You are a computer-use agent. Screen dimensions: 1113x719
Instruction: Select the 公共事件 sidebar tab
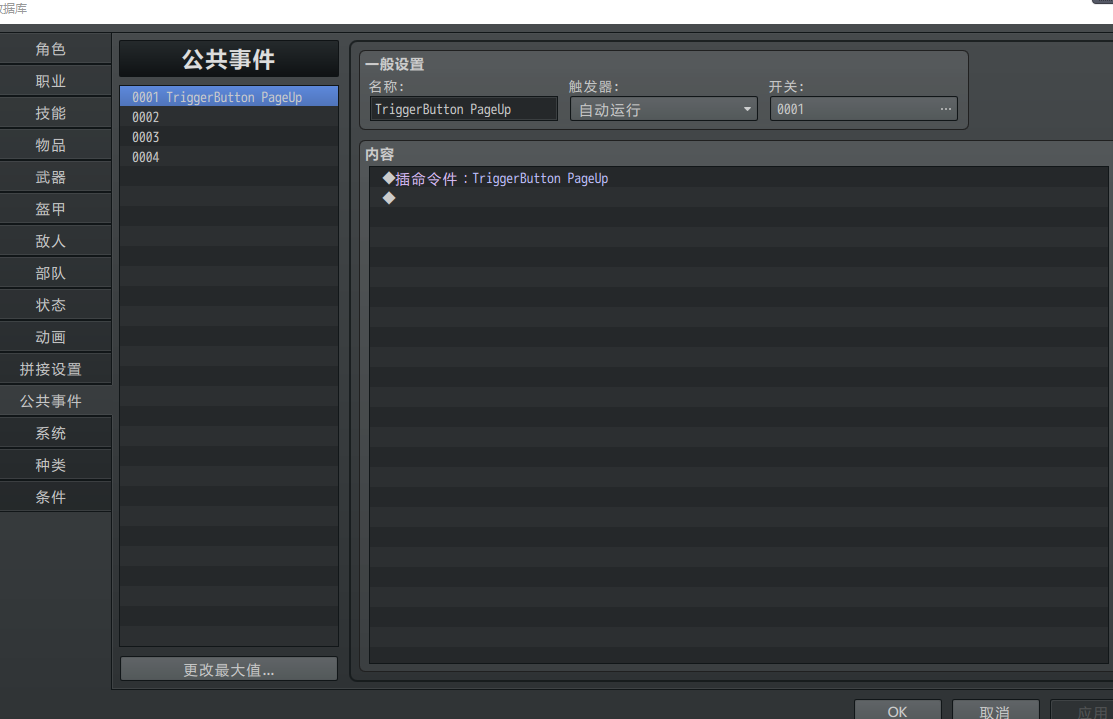[x=55, y=400]
